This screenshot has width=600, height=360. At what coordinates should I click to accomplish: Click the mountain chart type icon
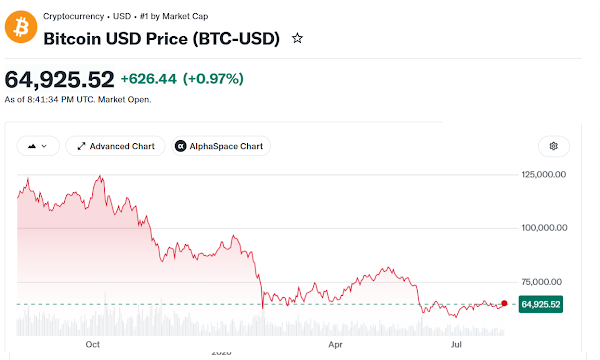[32, 146]
